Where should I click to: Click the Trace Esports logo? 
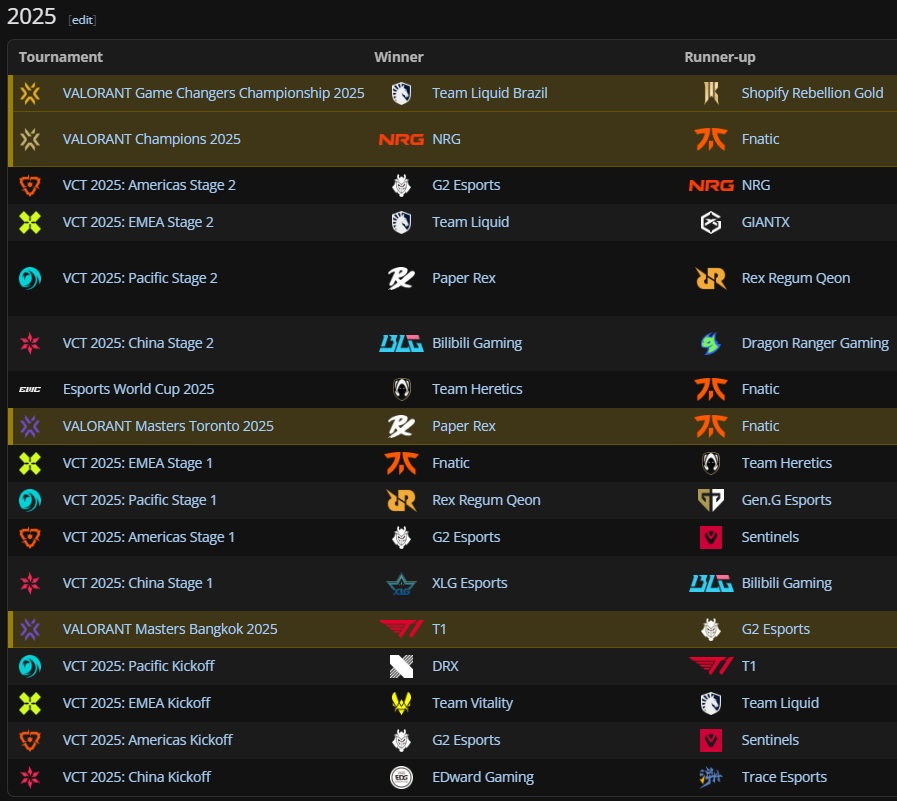711,777
